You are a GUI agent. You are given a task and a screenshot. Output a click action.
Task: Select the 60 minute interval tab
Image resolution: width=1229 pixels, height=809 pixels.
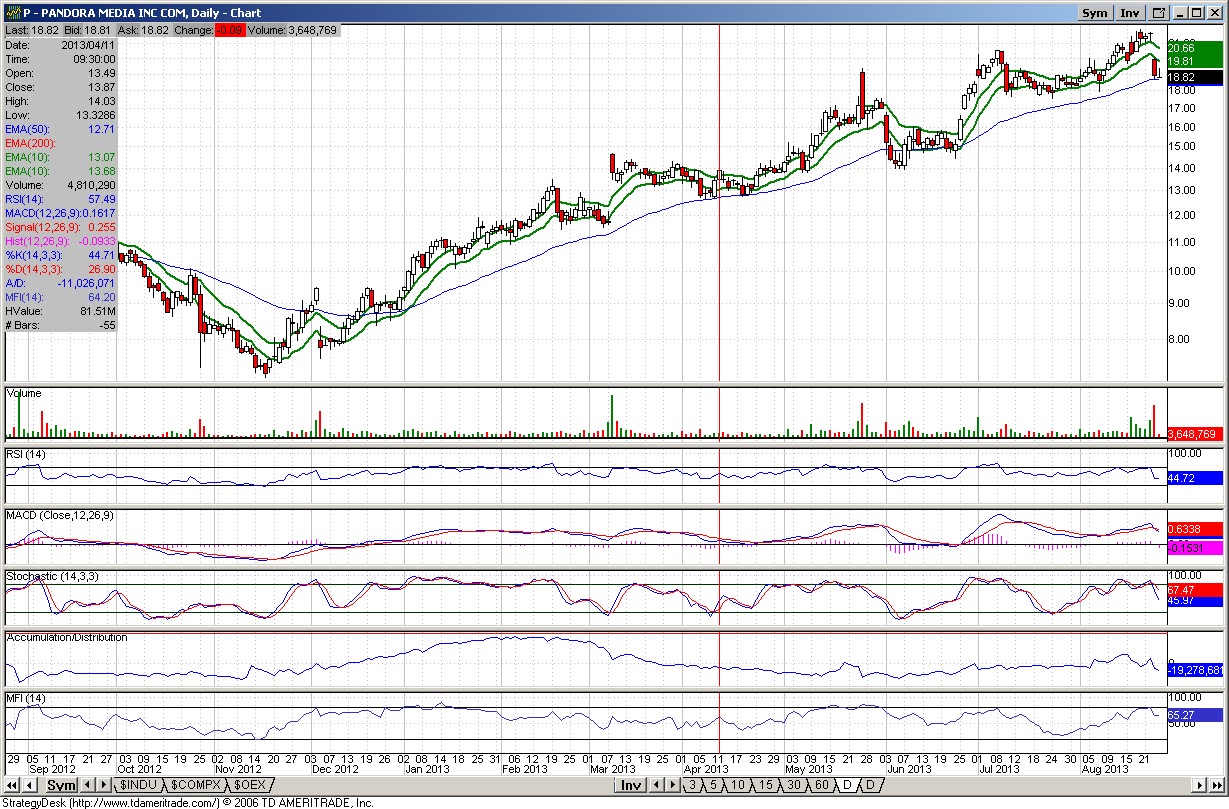[821, 785]
